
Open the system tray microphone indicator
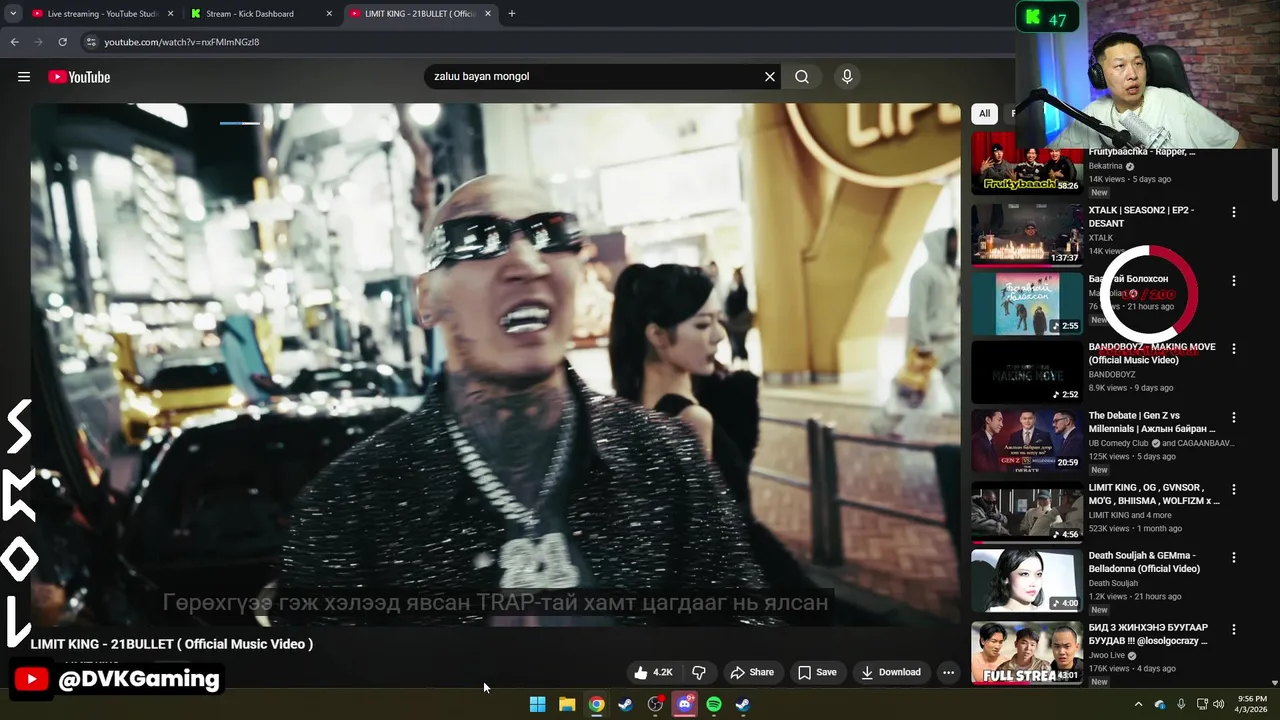click(x=1181, y=704)
